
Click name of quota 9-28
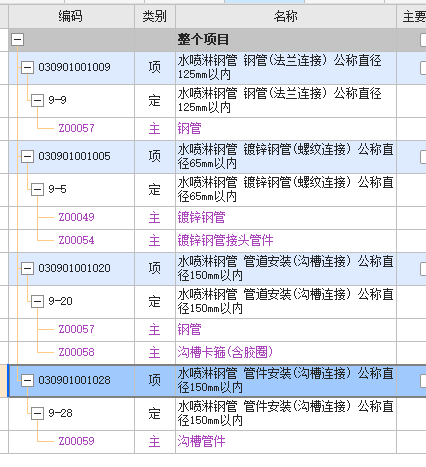coord(285,414)
